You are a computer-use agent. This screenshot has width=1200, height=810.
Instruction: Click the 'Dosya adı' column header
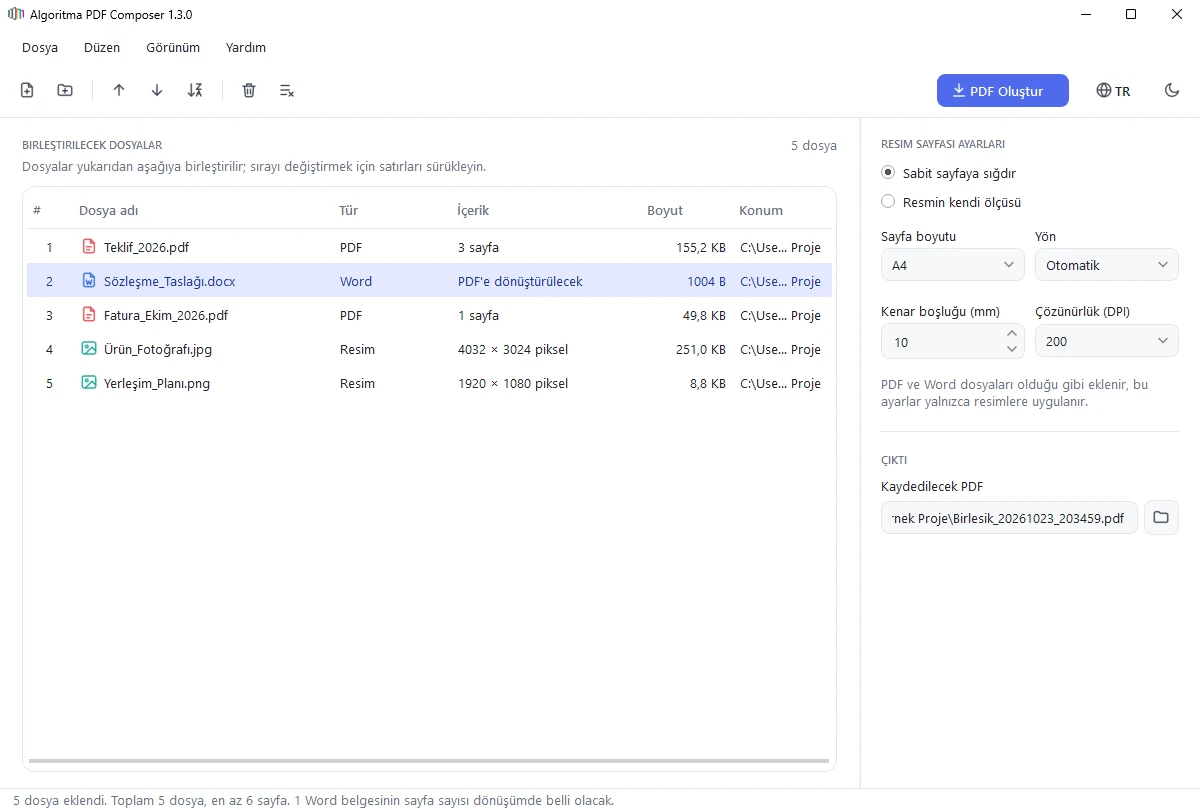coord(109,211)
